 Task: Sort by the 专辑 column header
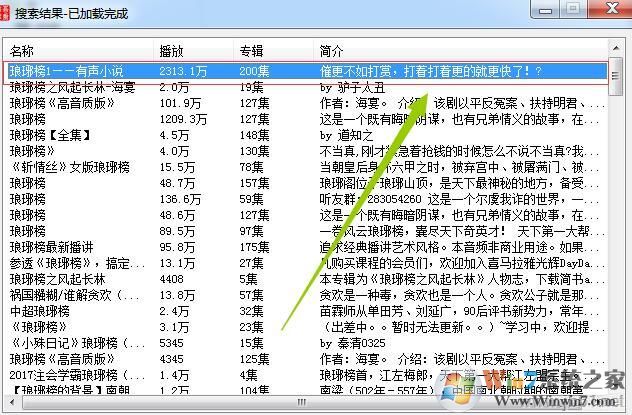pyautogui.click(x=274, y=51)
